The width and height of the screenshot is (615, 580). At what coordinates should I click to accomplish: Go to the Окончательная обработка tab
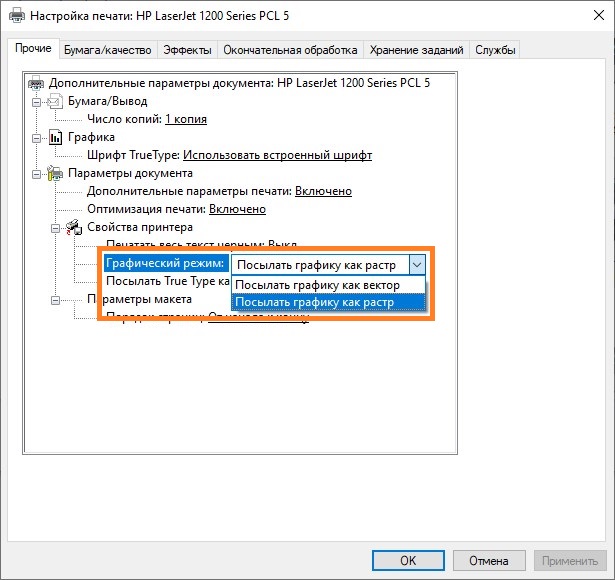coord(290,50)
